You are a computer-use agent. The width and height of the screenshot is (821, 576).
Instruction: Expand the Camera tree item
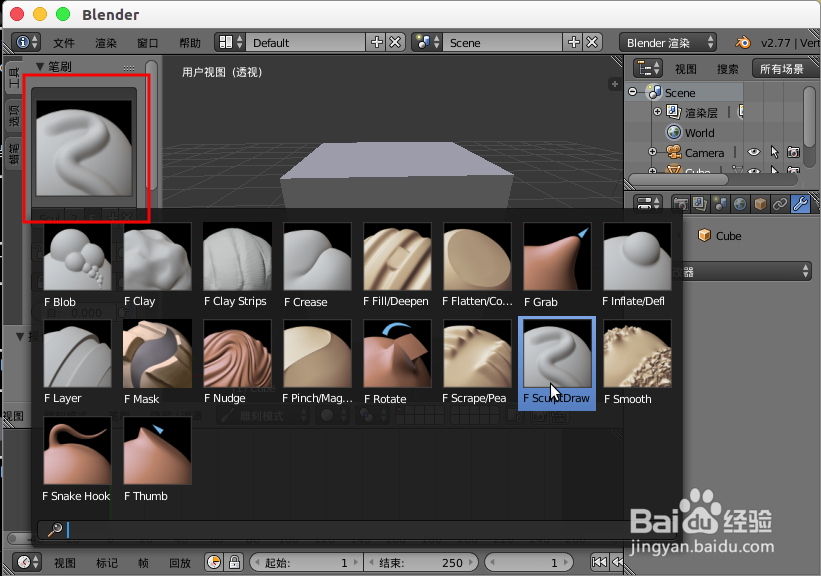652,152
